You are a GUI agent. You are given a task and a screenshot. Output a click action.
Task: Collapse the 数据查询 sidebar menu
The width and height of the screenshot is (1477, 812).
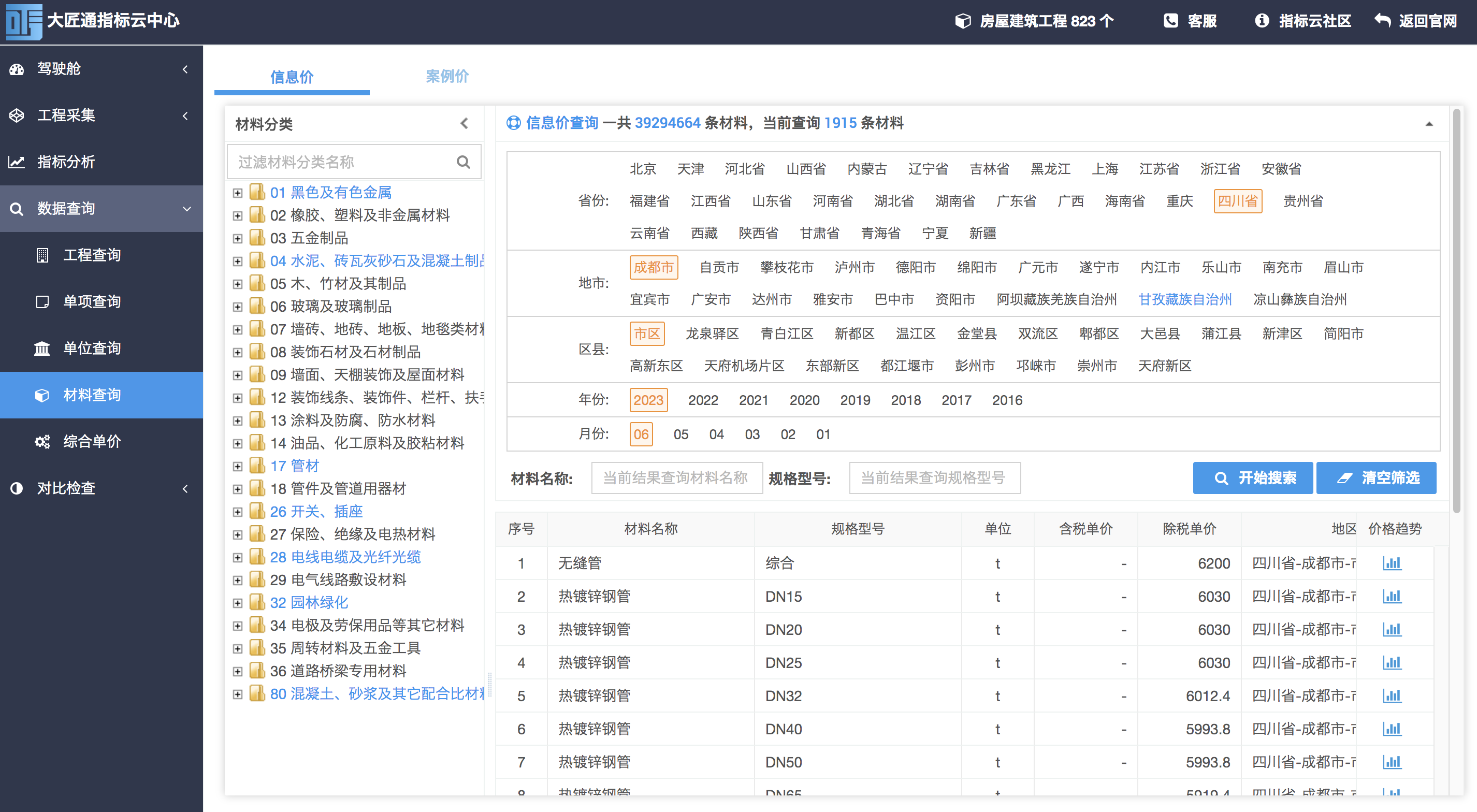[x=187, y=209]
